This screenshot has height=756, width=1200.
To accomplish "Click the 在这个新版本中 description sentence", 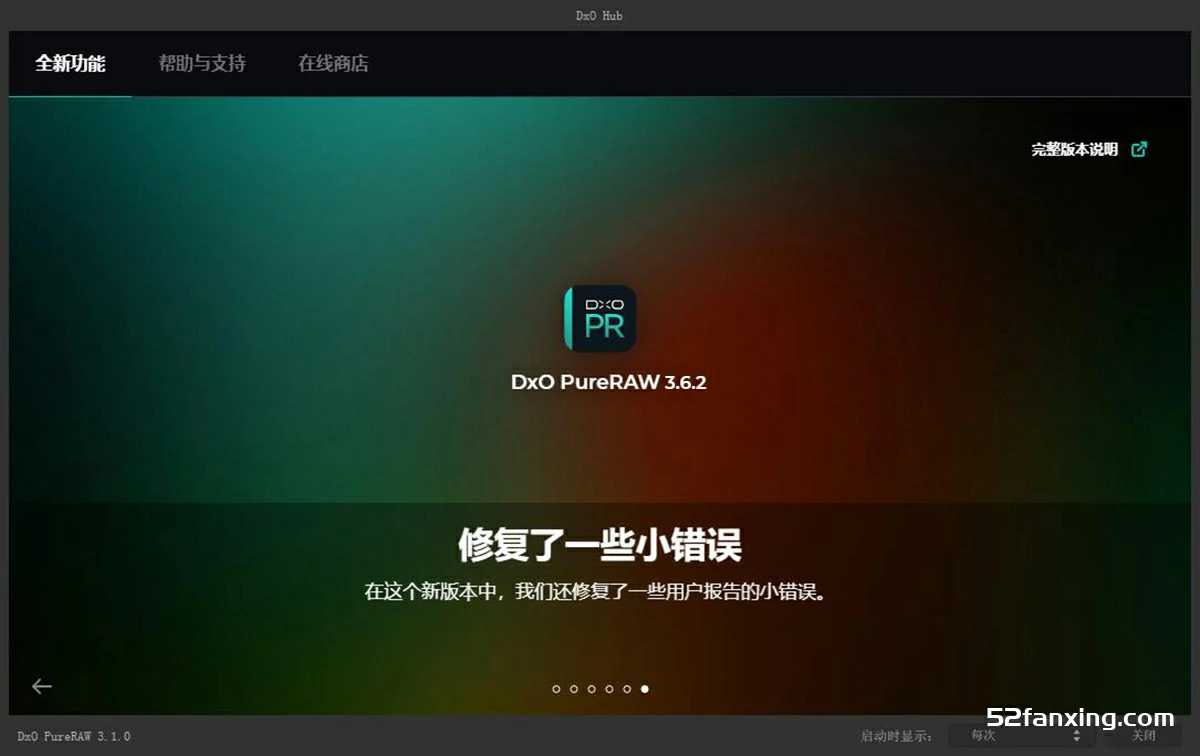I will point(598,592).
